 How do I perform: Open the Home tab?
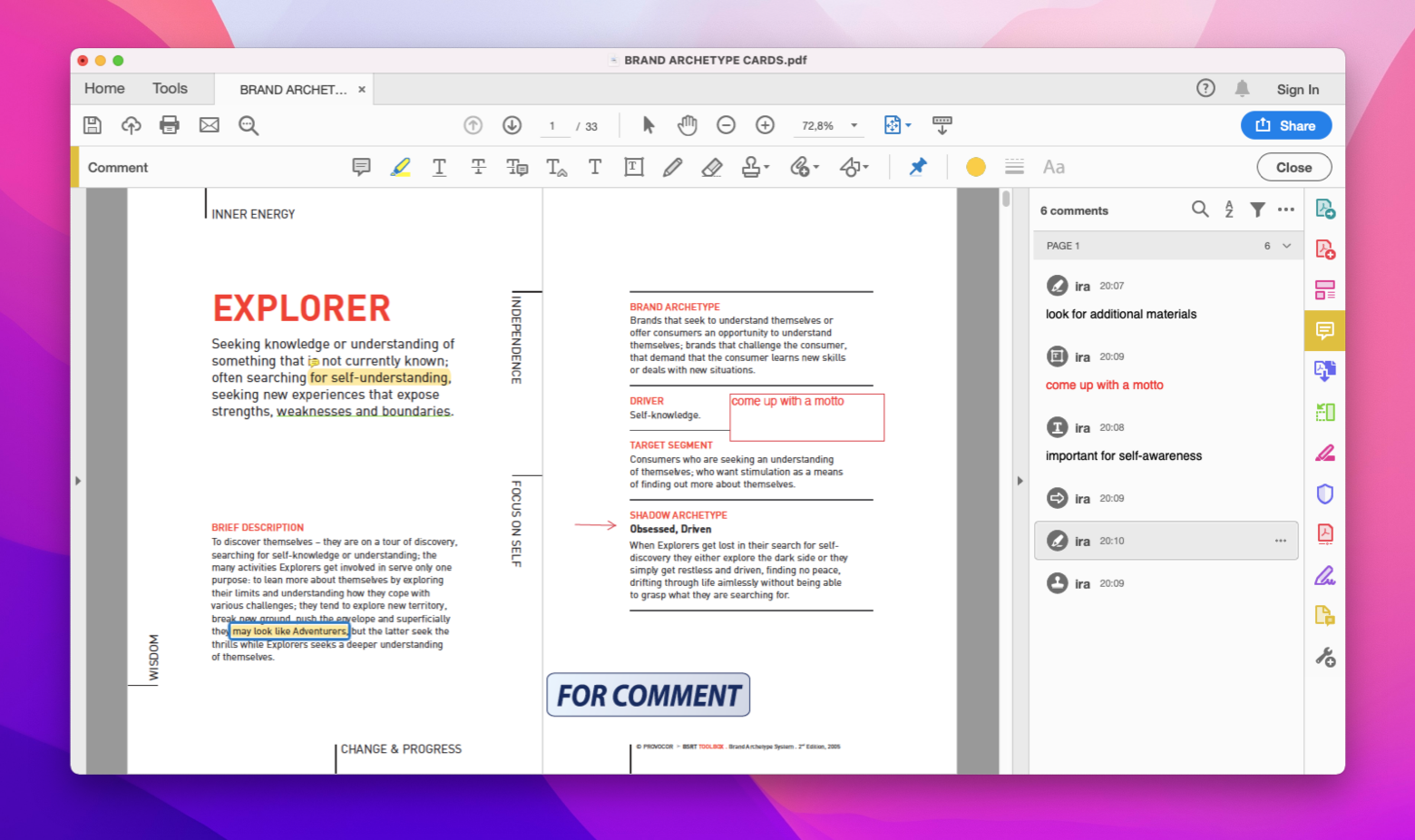(103, 88)
